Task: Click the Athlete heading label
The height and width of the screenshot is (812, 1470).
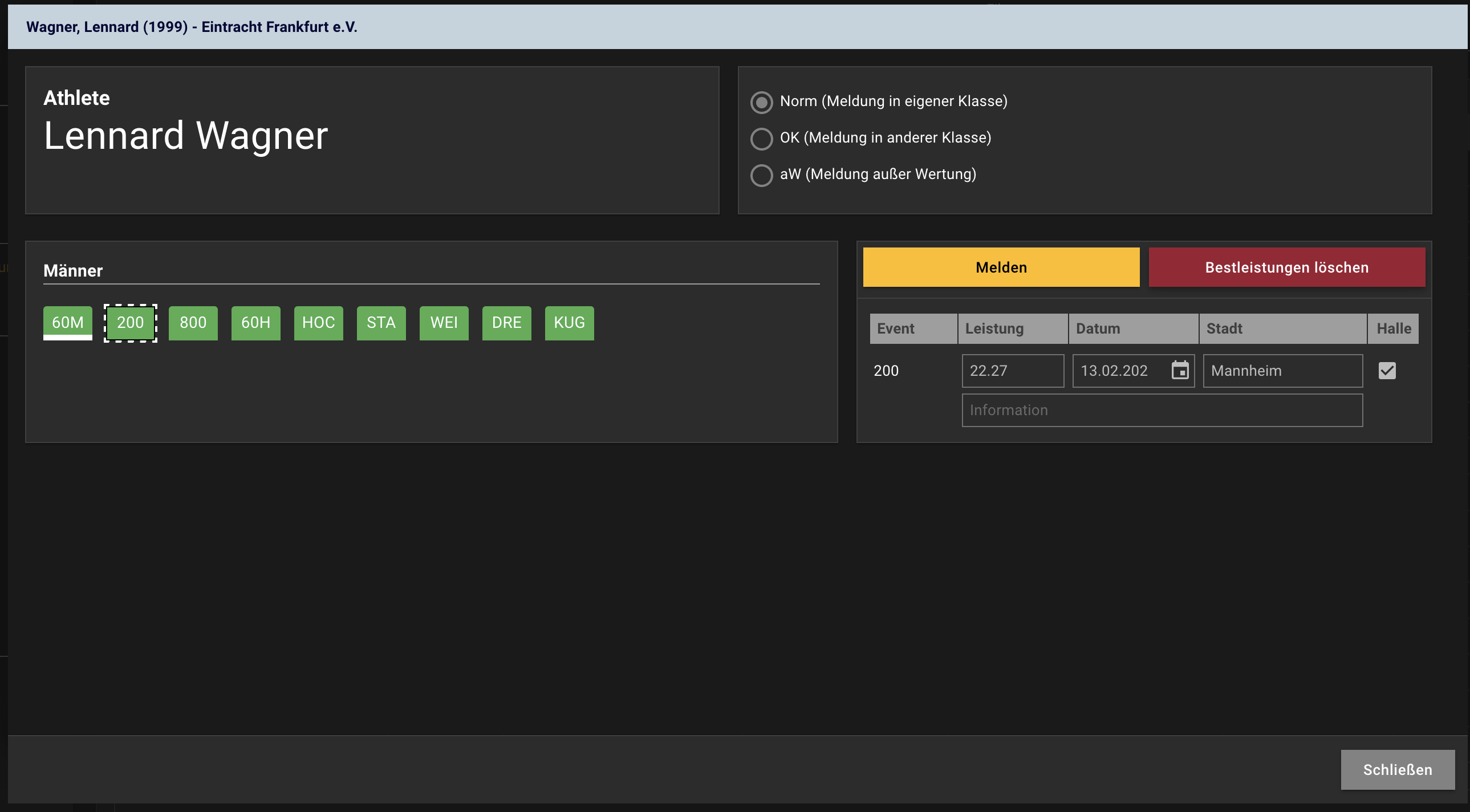Action: coord(76,98)
